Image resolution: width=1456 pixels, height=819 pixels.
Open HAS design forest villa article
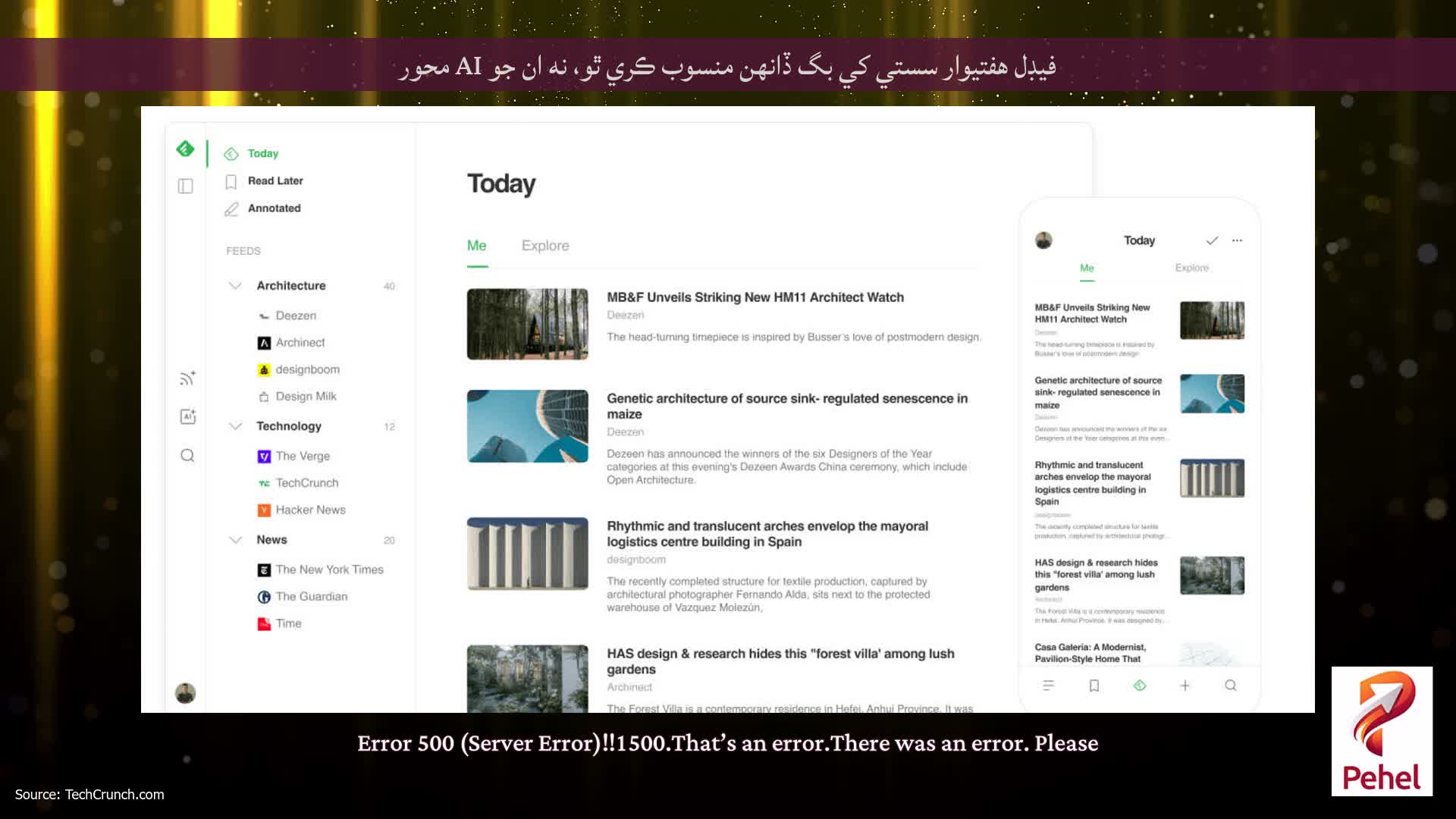[x=780, y=661]
